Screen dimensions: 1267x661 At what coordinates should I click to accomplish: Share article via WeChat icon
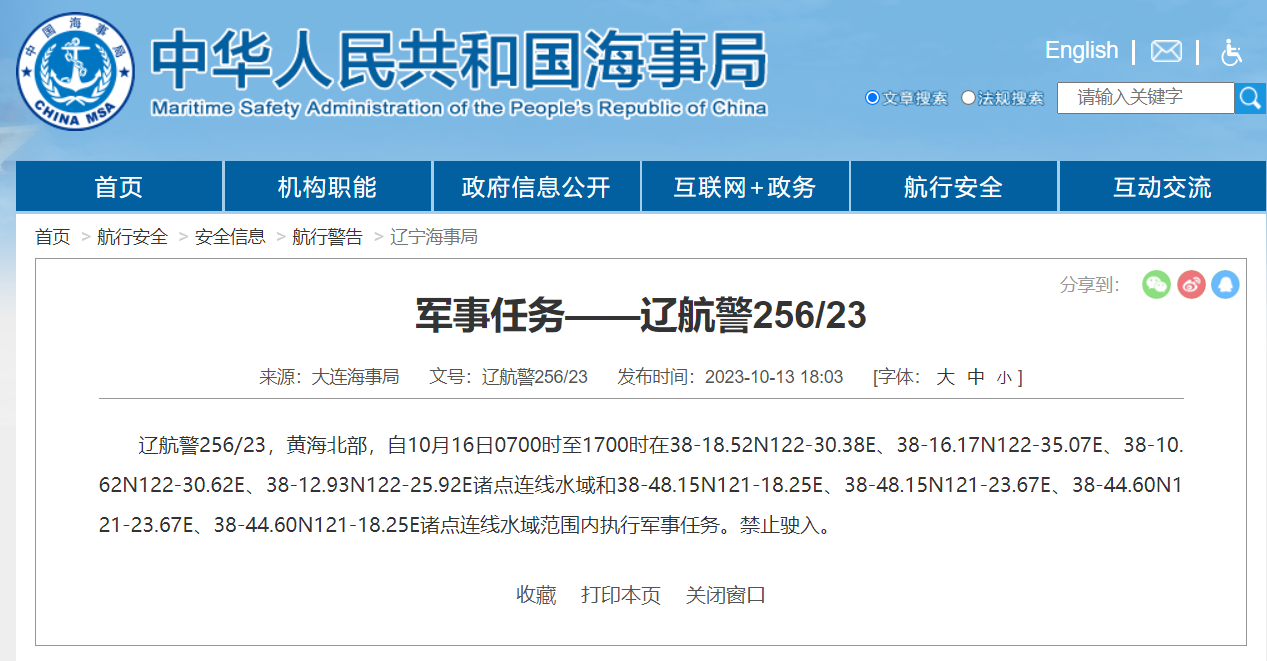1156,285
